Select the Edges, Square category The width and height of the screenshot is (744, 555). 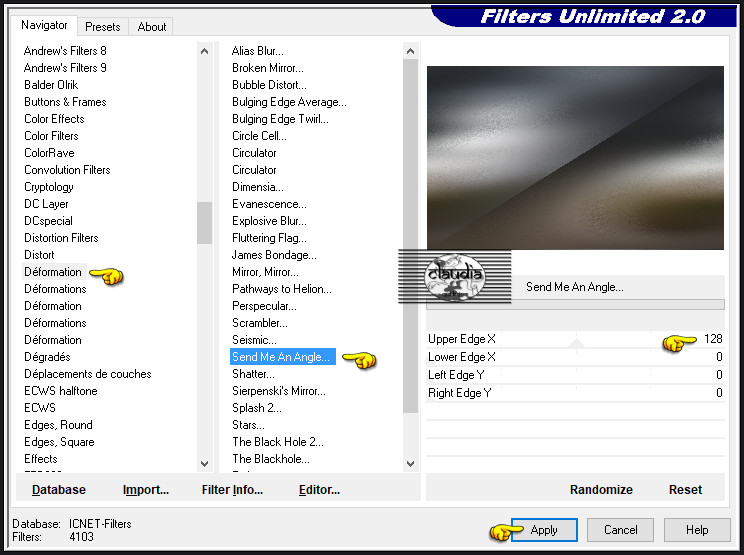point(59,442)
